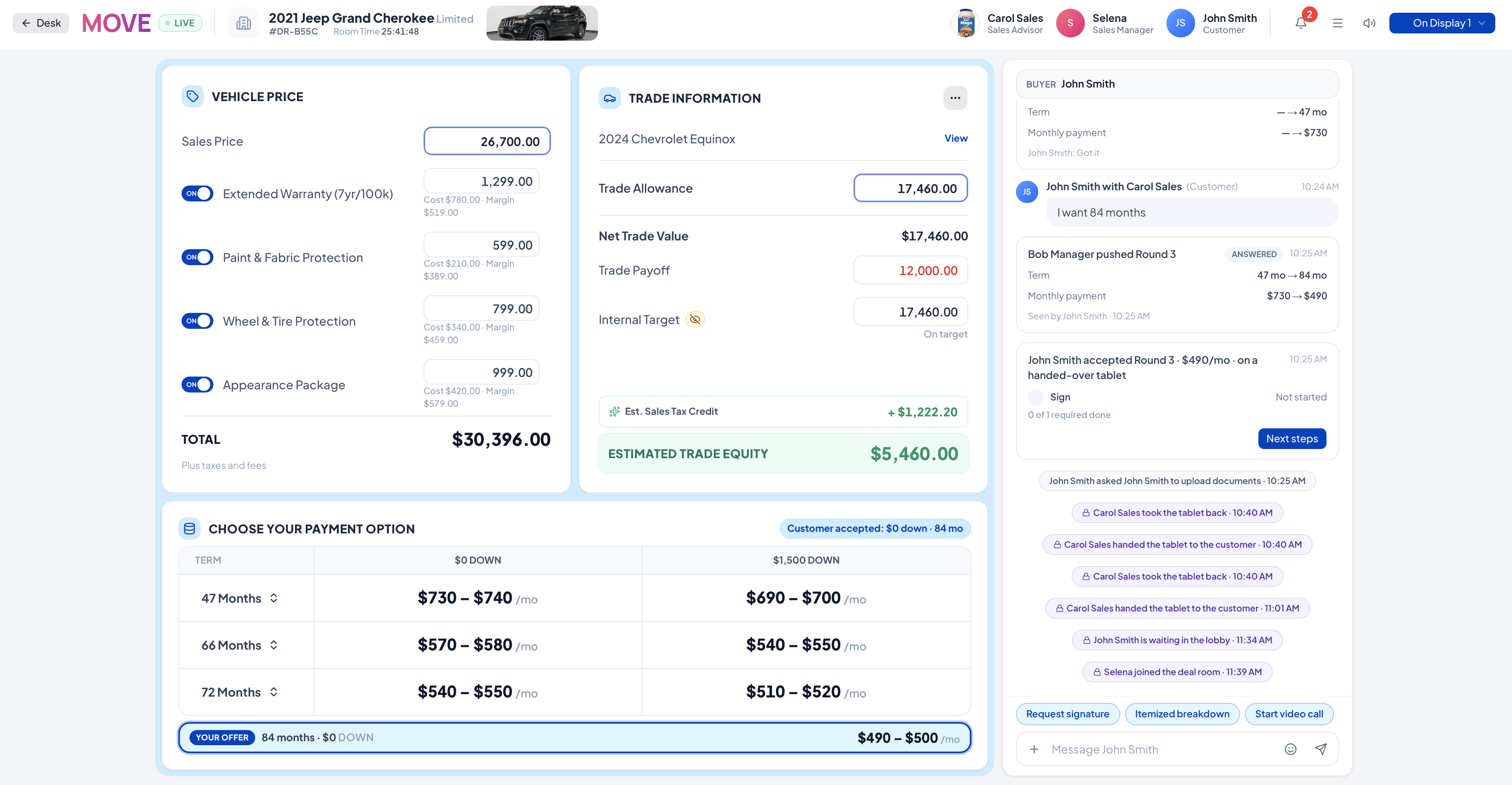Click Selena sales manager avatar
The height and width of the screenshot is (785, 1512).
pos(1070,23)
